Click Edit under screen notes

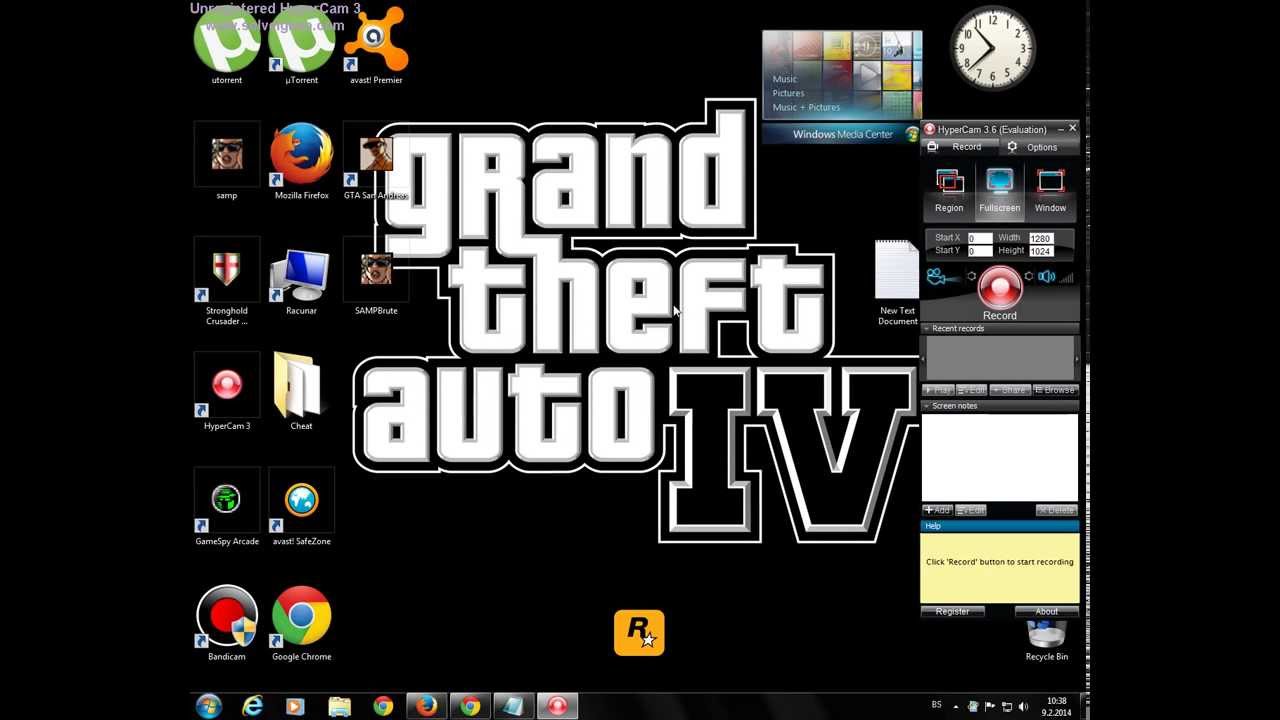pyautogui.click(x=971, y=510)
